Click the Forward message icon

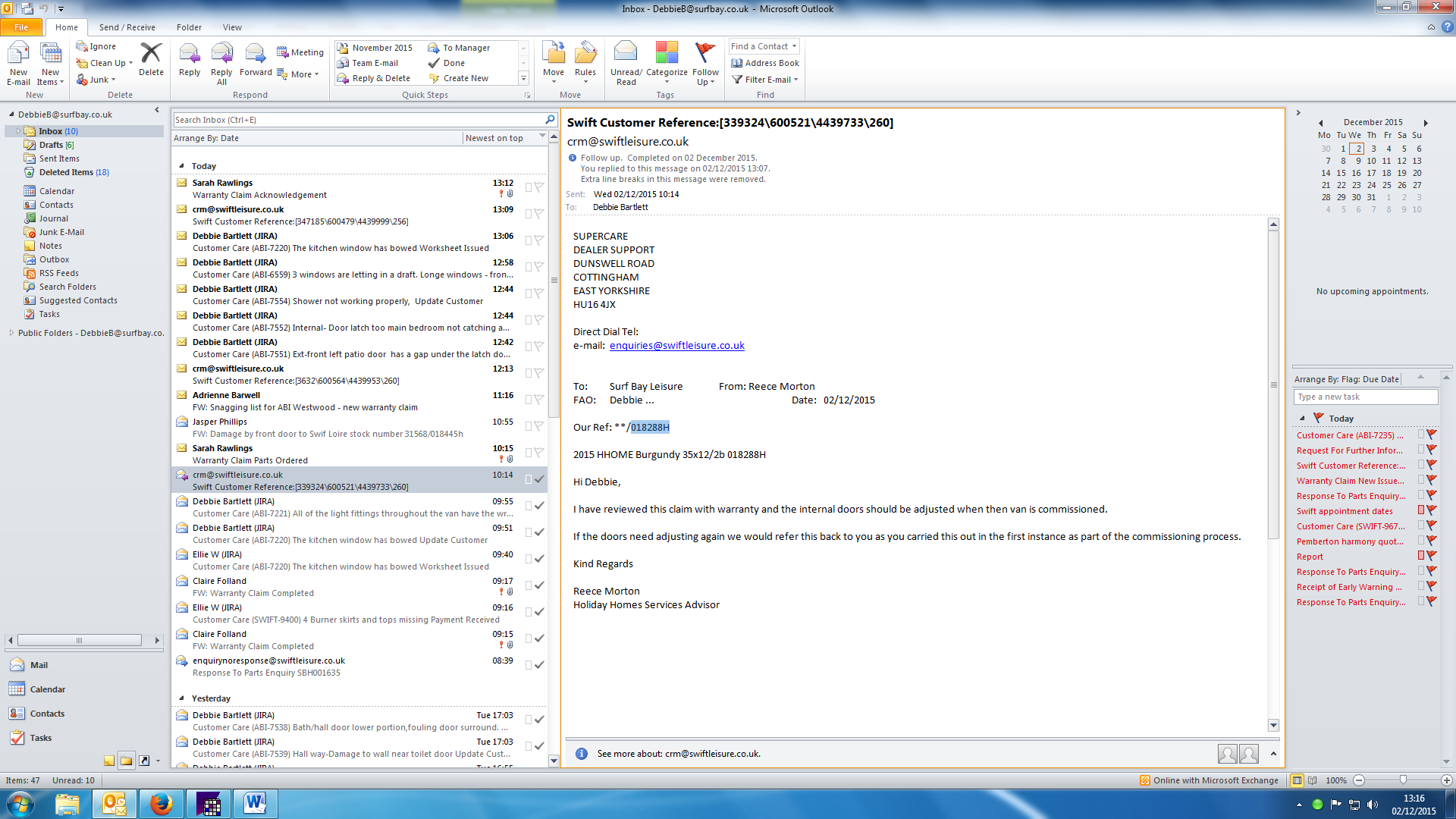click(256, 54)
